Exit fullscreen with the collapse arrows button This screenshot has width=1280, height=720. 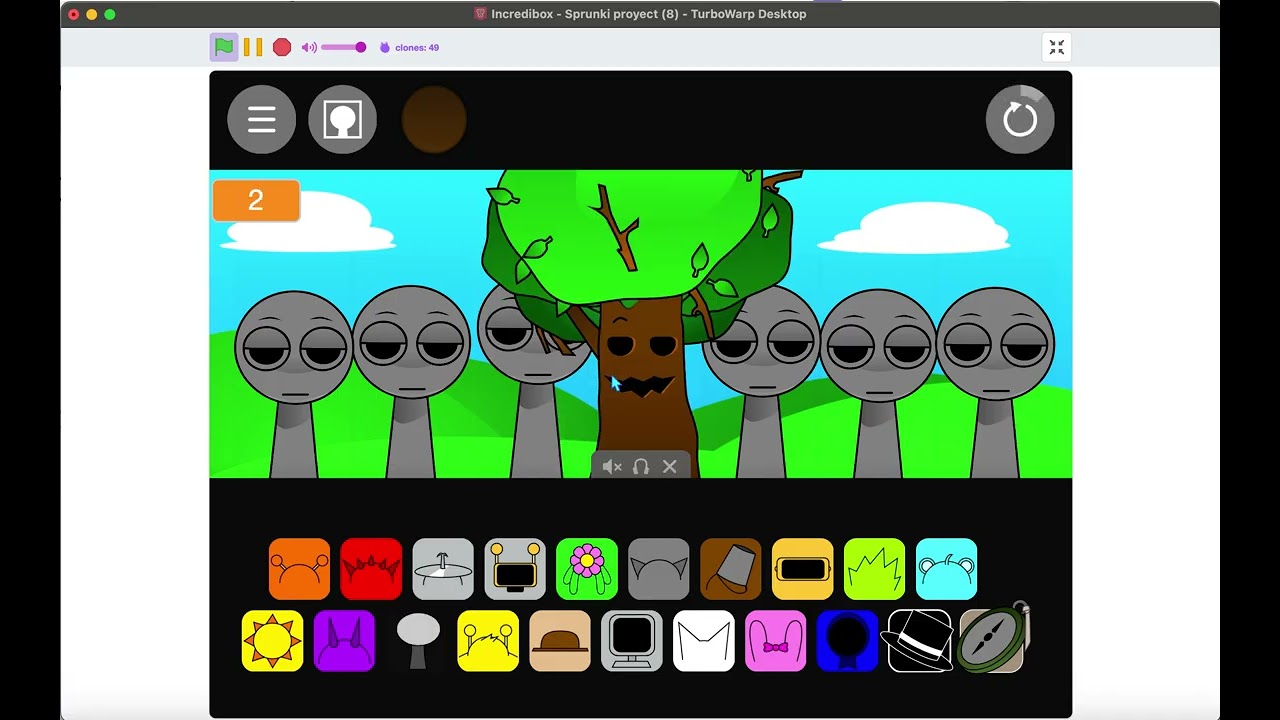pos(1057,47)
